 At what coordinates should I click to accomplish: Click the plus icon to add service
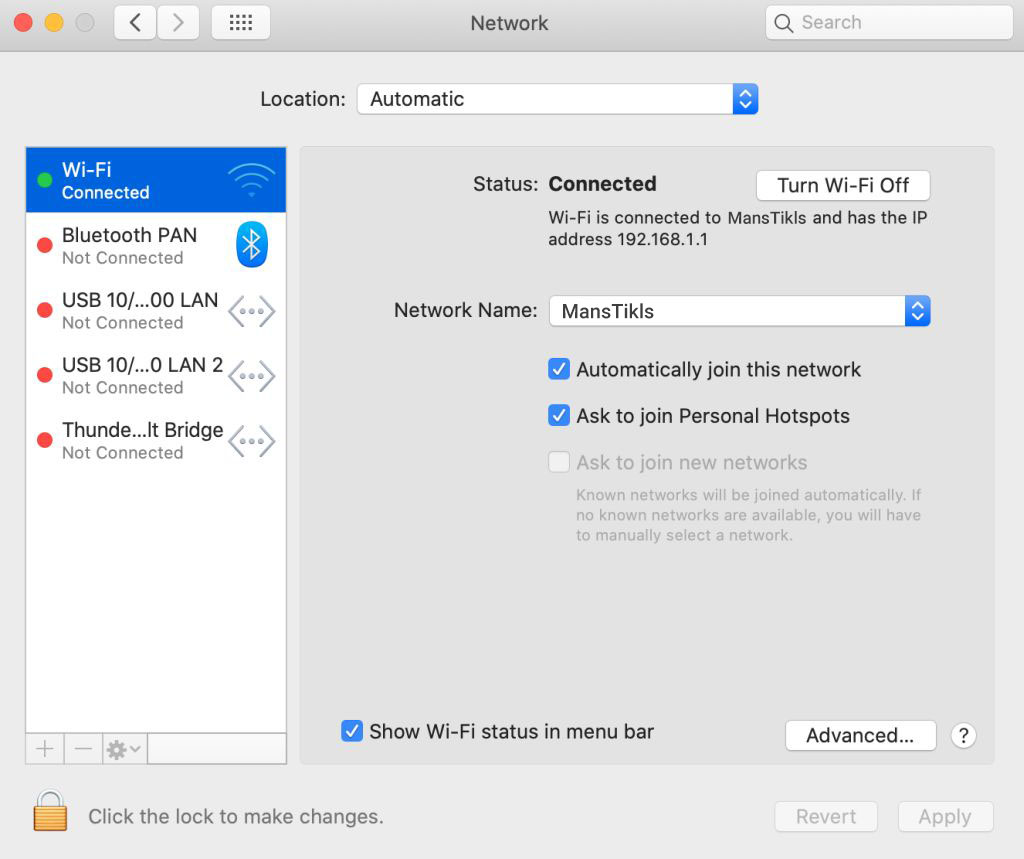(x=45, y=749)
